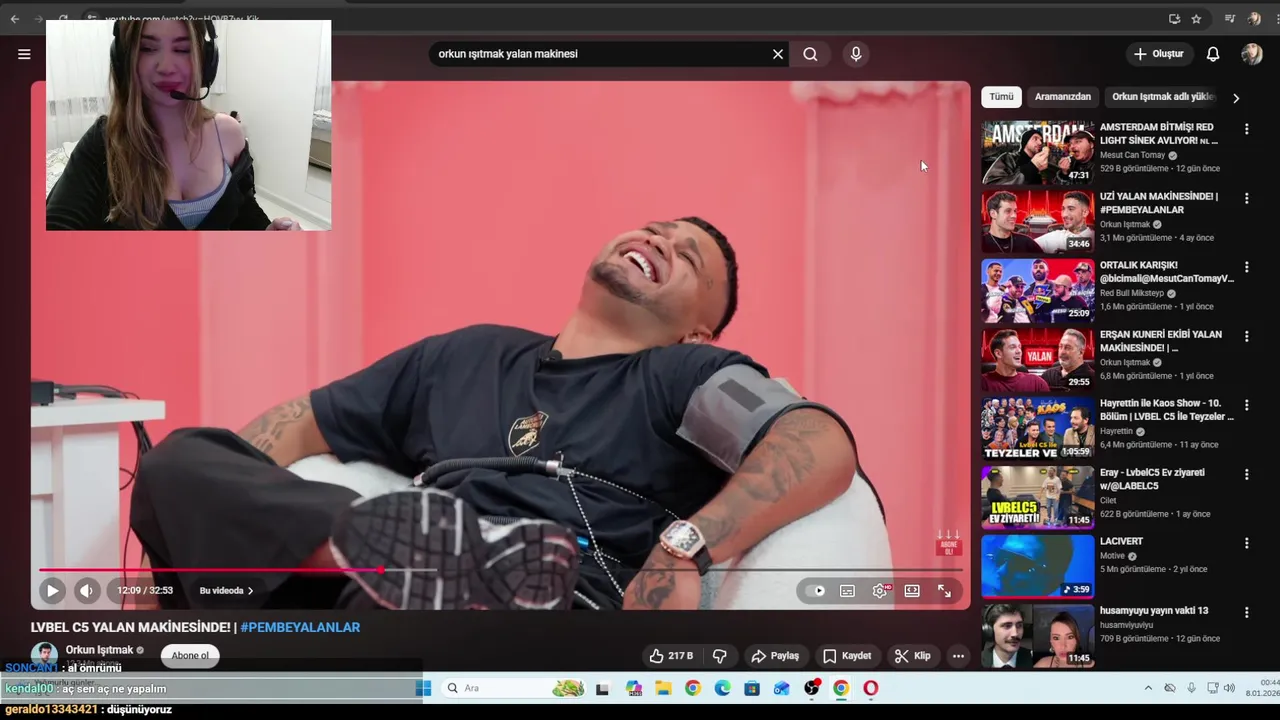Show hidden system tray icons
The image size is (1280, 720).
coord(1148,688)
